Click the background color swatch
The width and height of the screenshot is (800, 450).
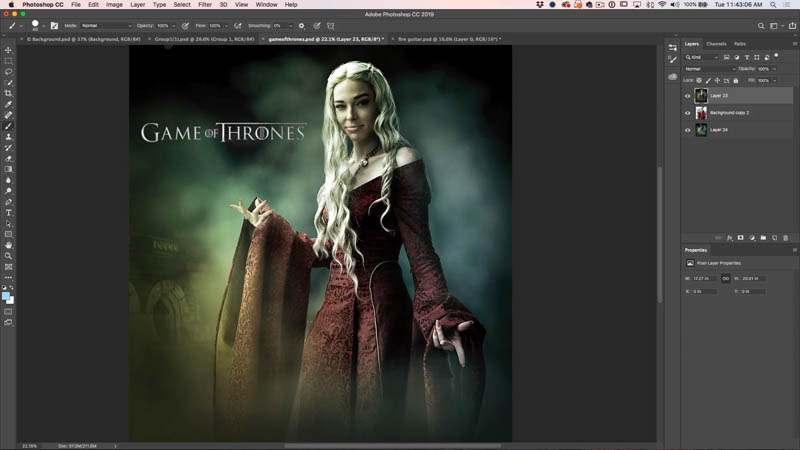[10, 301]
